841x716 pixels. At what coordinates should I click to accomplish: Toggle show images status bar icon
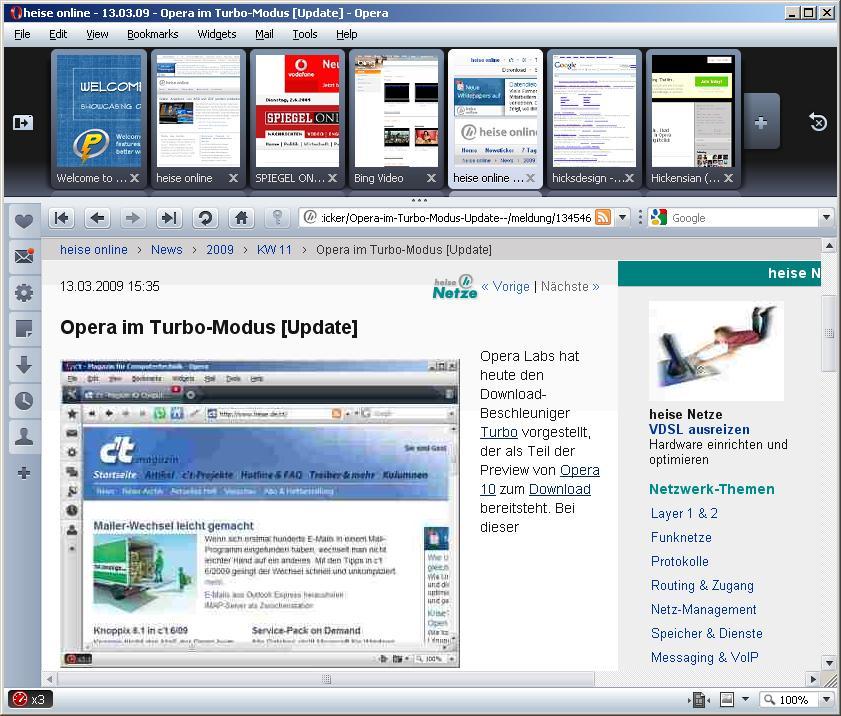click(727, 699)
